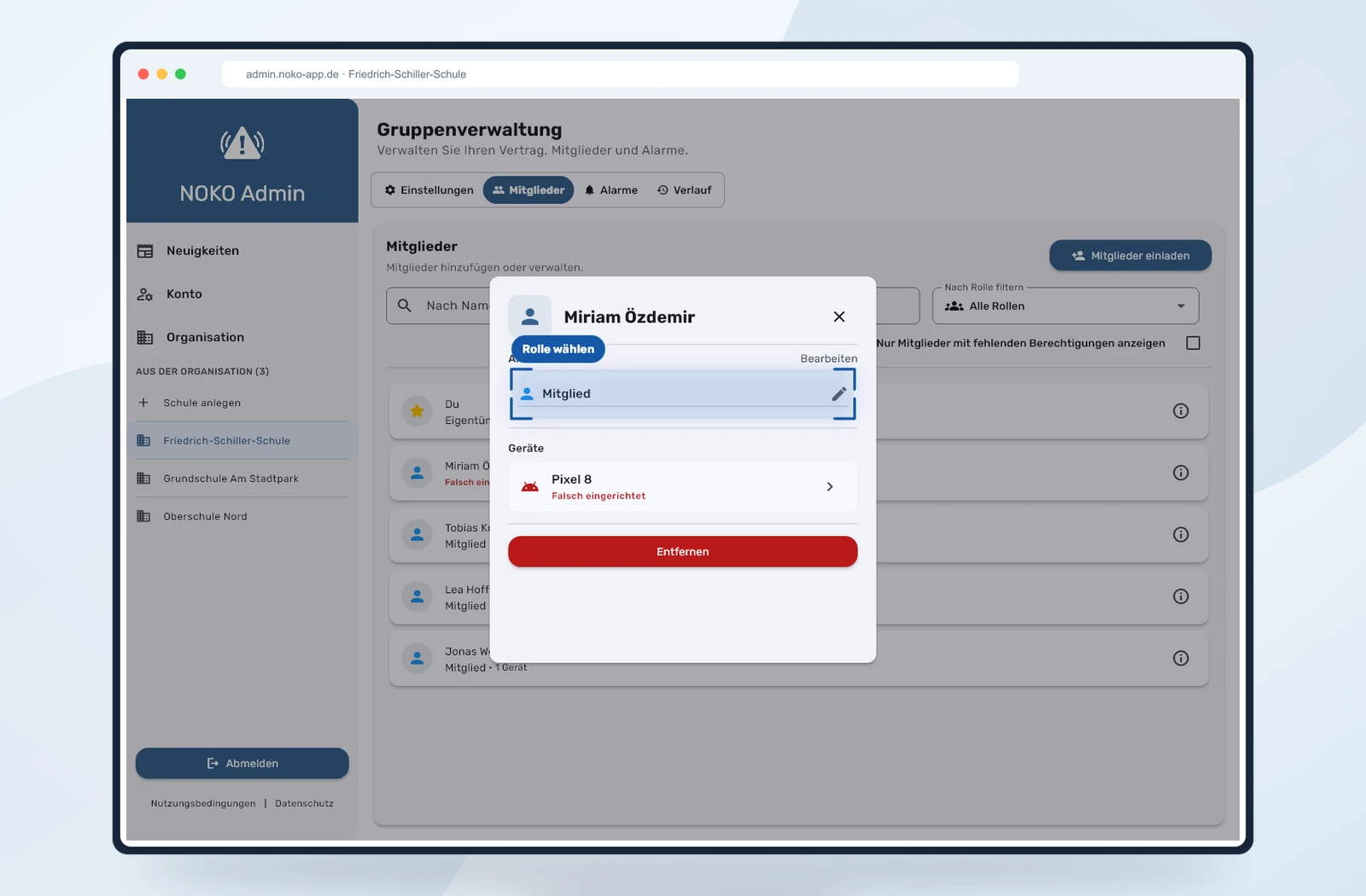Click the avatar icon in Miriam list row
Image resolution: width=1366 pixels, height=896 pixels.
[x=417, y=473]
